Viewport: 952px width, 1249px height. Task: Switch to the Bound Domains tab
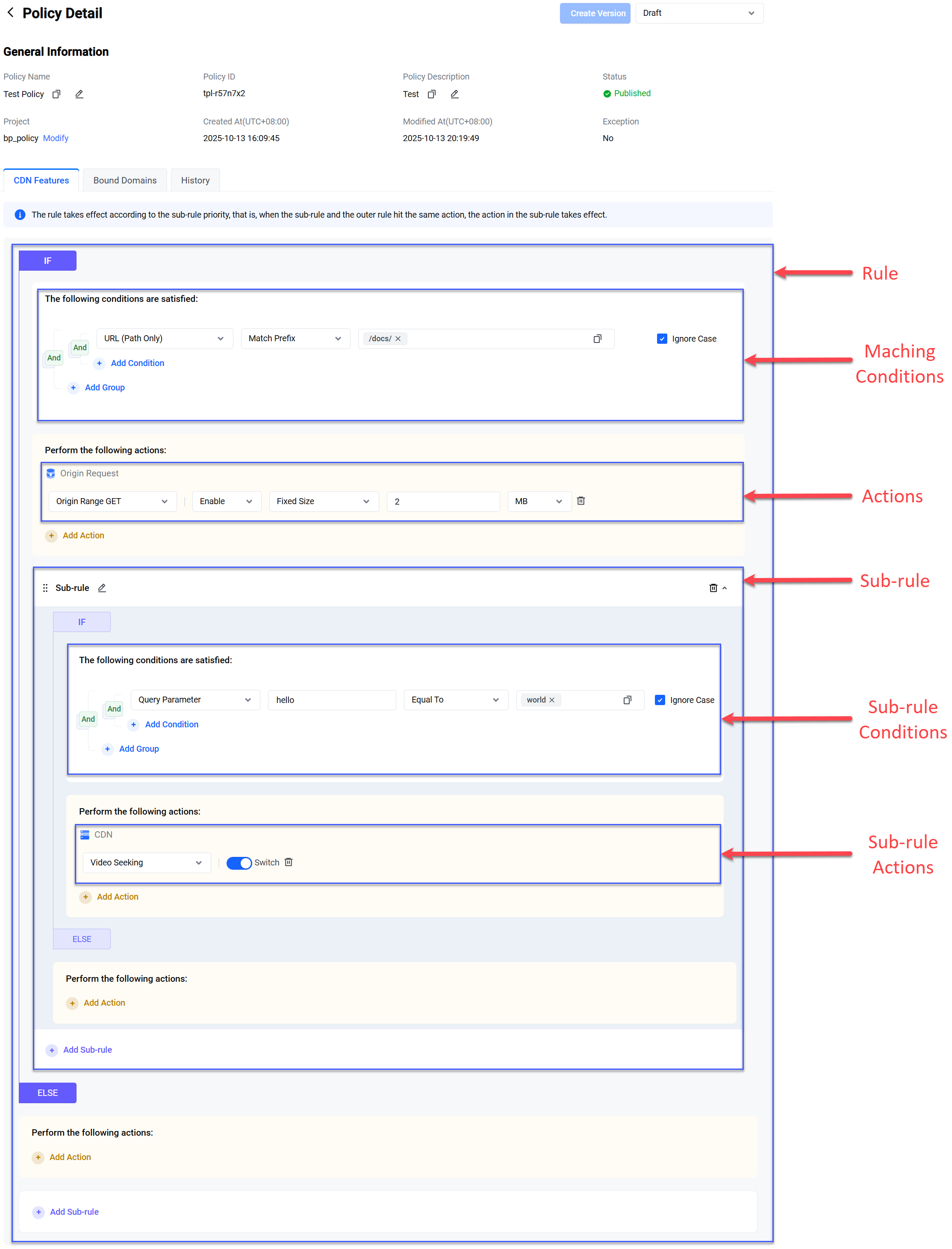(x=125, y=180)
